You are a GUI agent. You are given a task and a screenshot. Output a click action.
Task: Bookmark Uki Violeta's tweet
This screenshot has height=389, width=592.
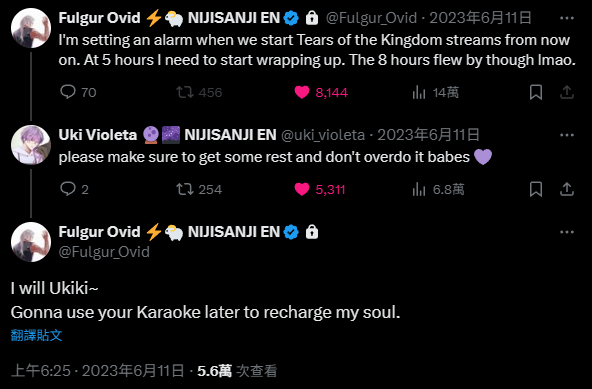(x=536, y=189)
